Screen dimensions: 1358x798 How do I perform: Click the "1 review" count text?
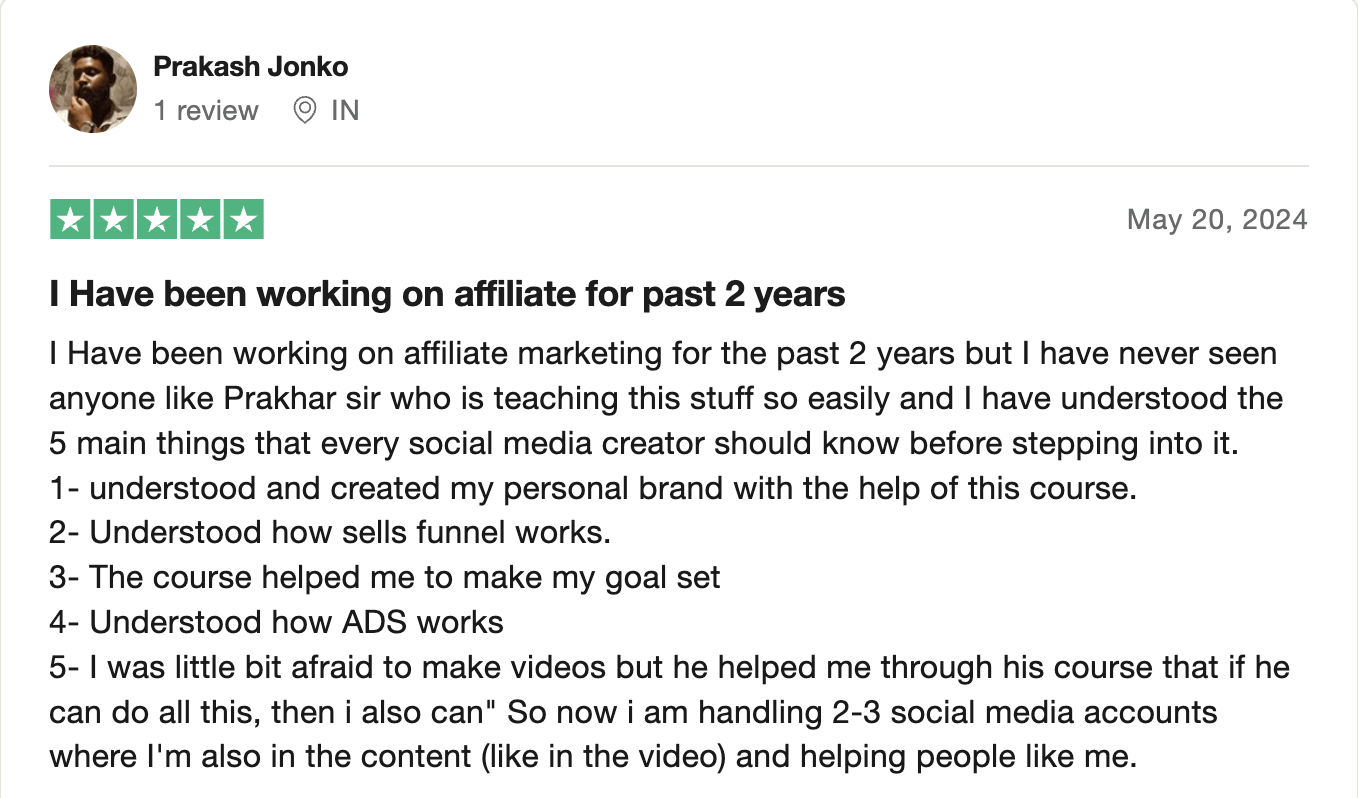pos(206,110)
